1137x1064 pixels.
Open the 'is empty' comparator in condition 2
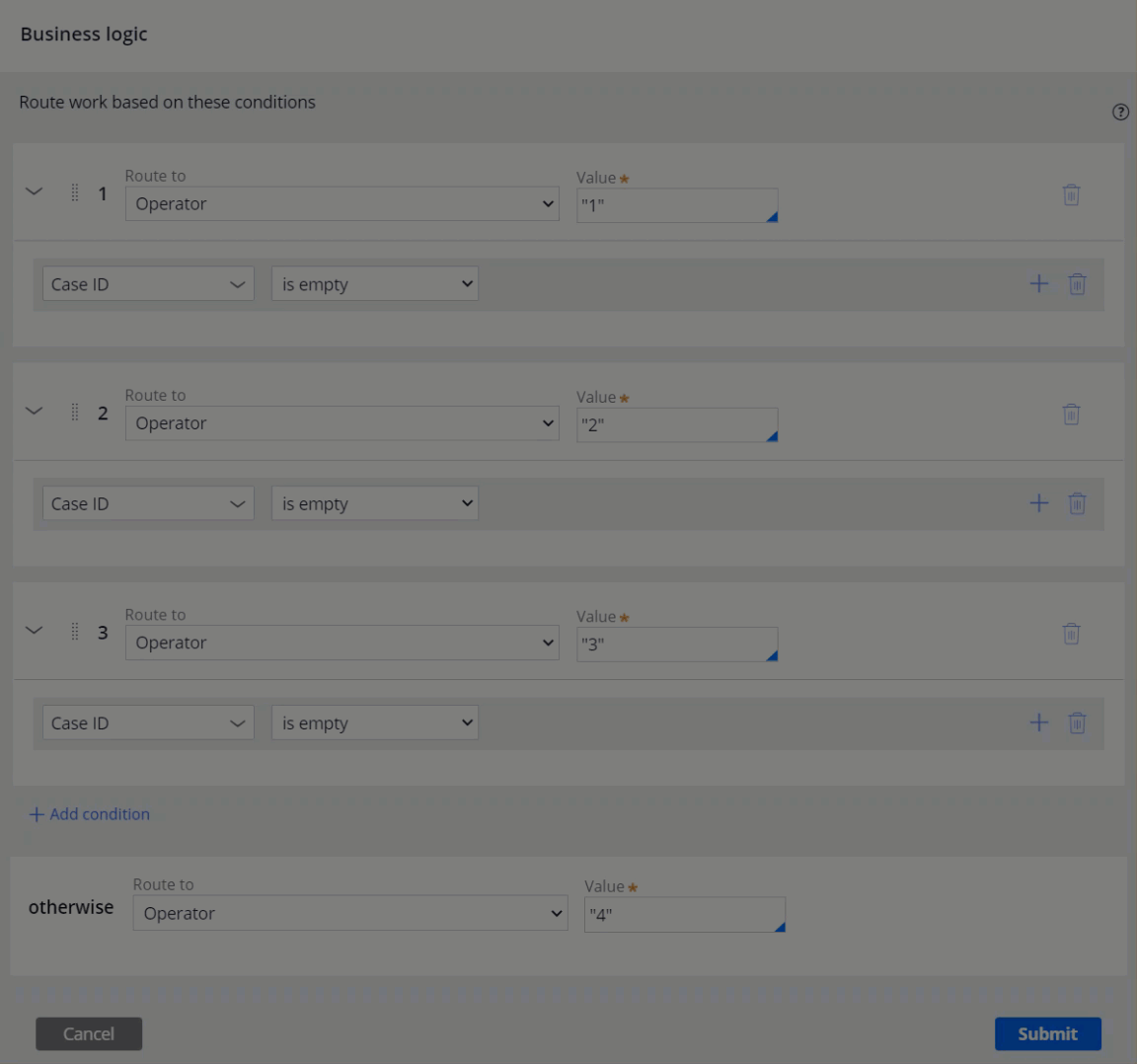[x=374, y=503]
